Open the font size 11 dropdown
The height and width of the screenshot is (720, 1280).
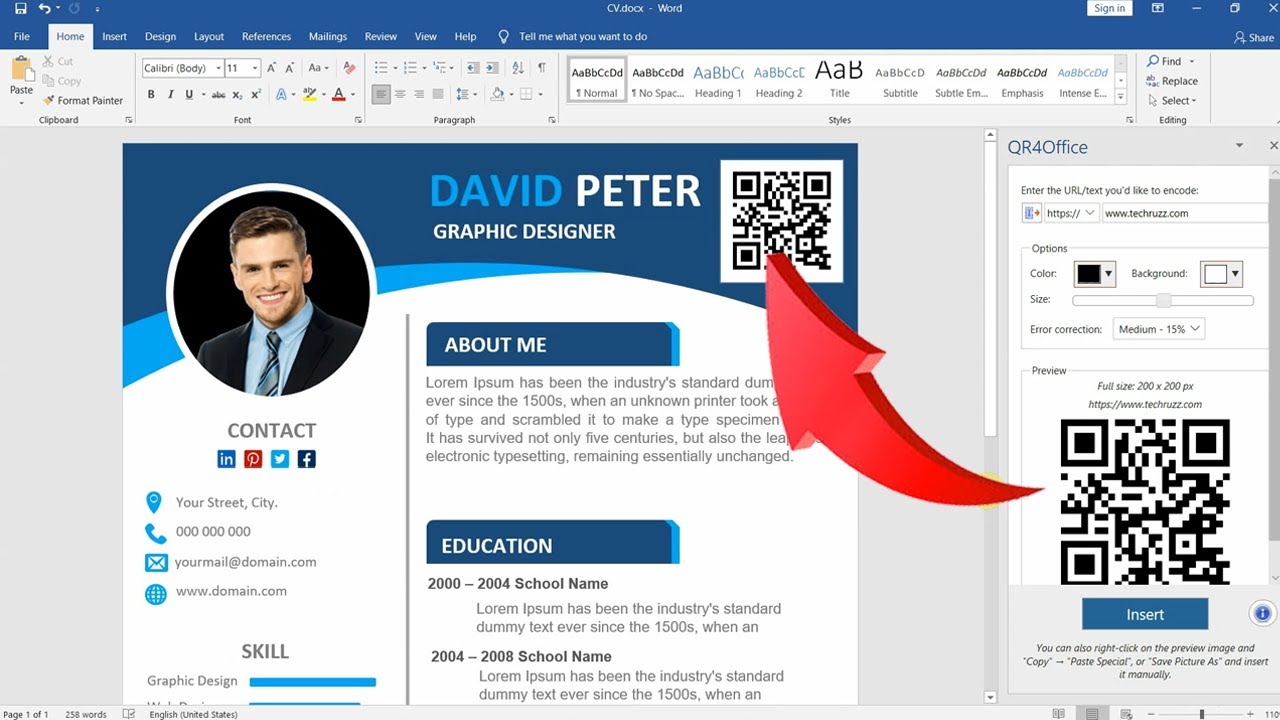point(255,68)
